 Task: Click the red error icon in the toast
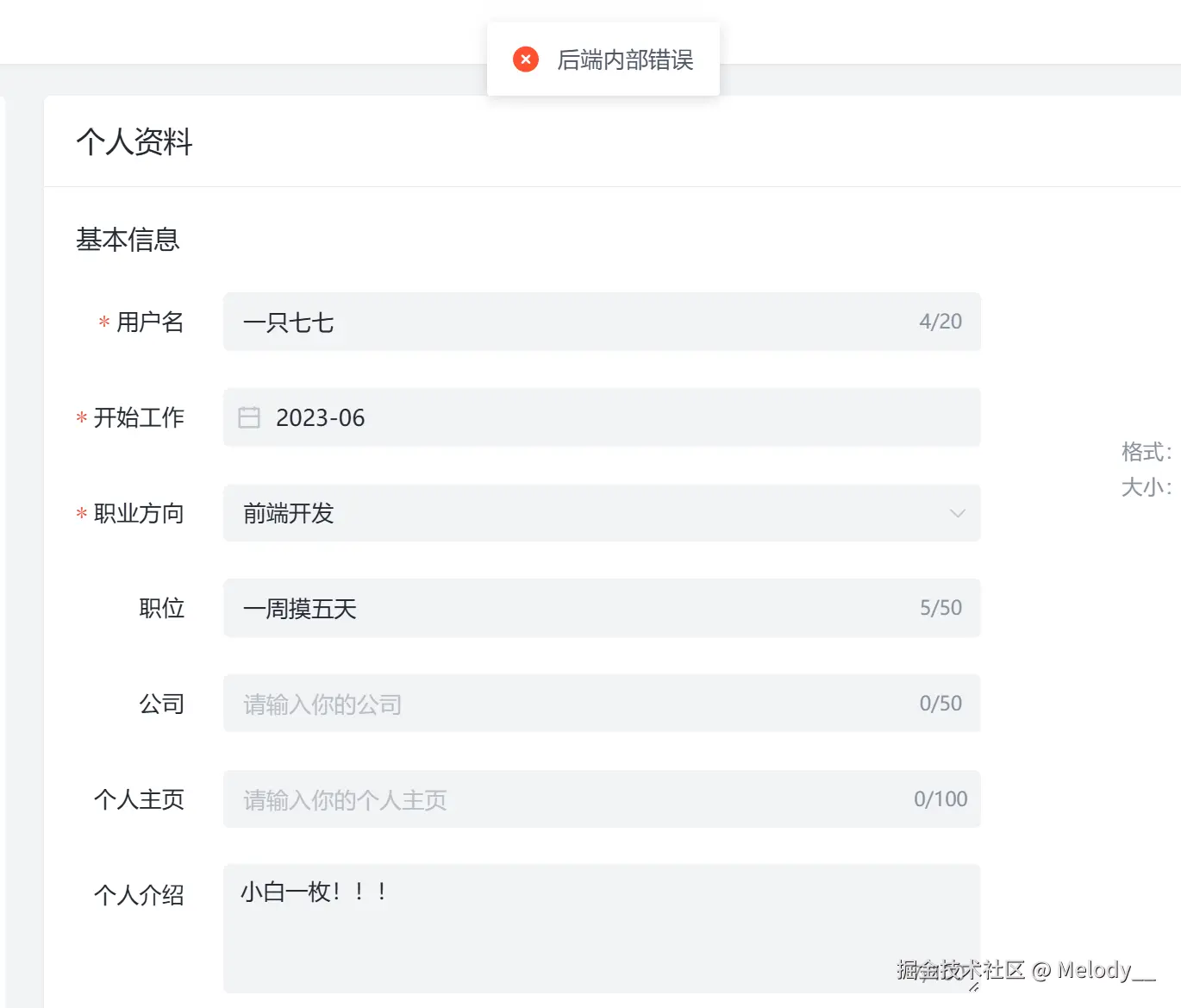coord(525,59)
